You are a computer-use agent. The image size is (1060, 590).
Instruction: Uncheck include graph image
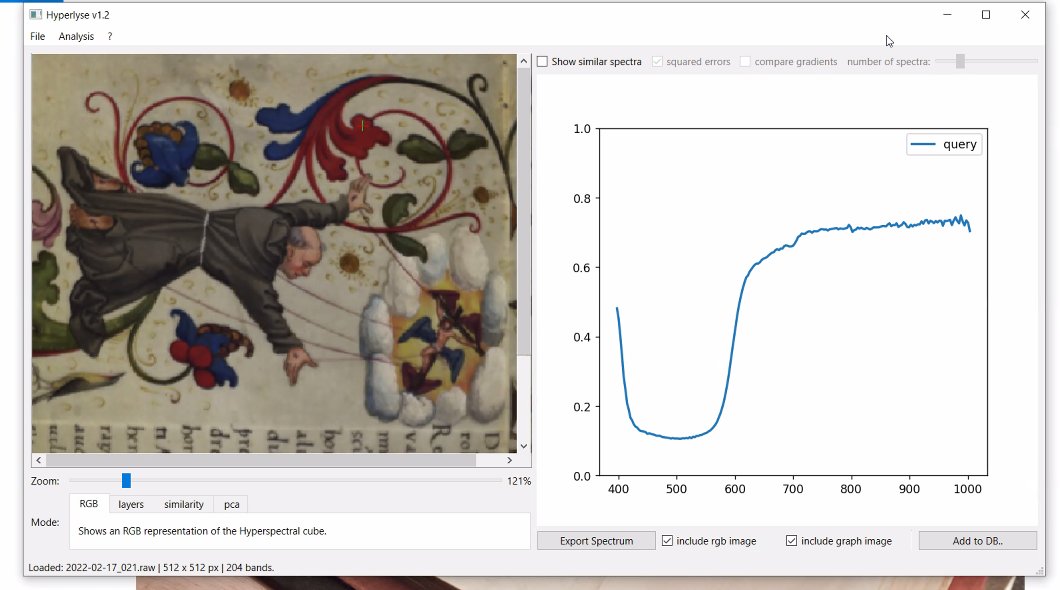coord(792,541)
